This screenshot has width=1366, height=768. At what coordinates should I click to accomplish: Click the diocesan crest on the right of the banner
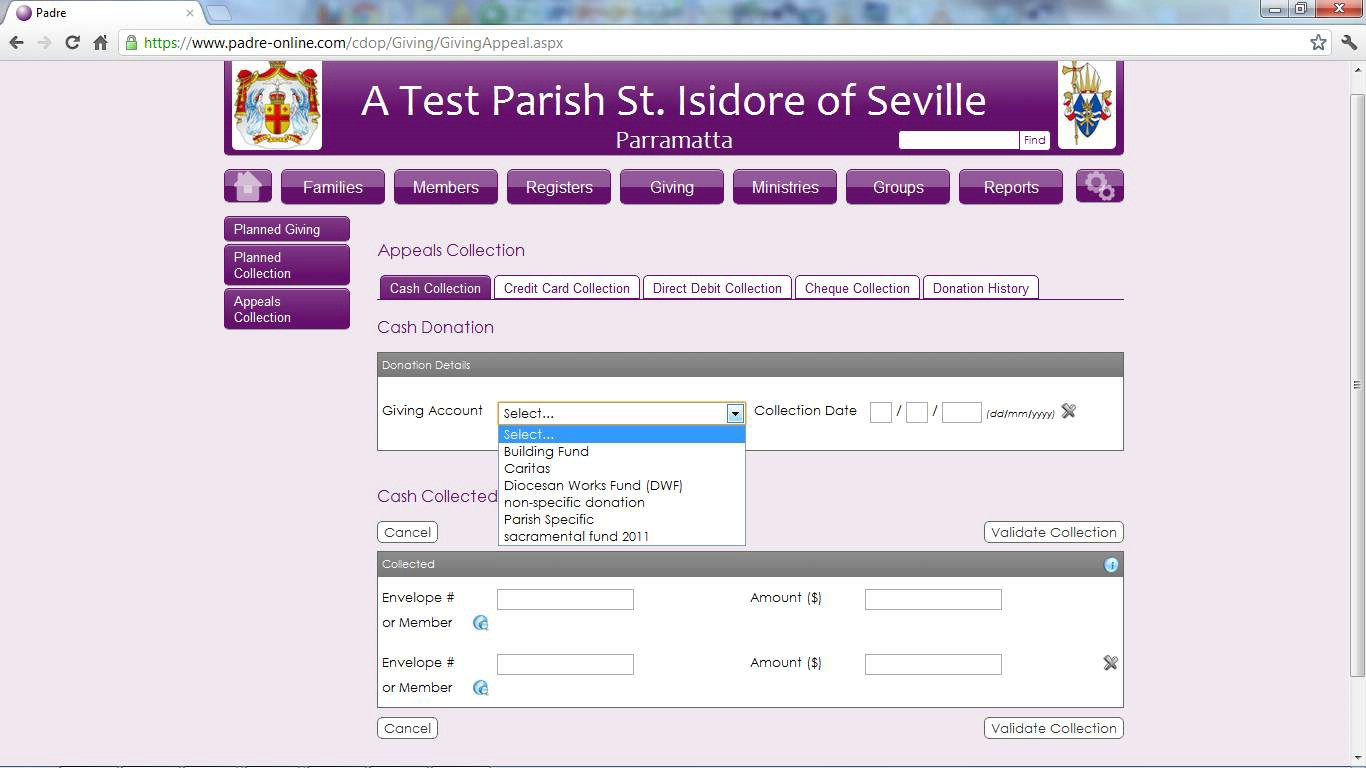coord(1087,104)
